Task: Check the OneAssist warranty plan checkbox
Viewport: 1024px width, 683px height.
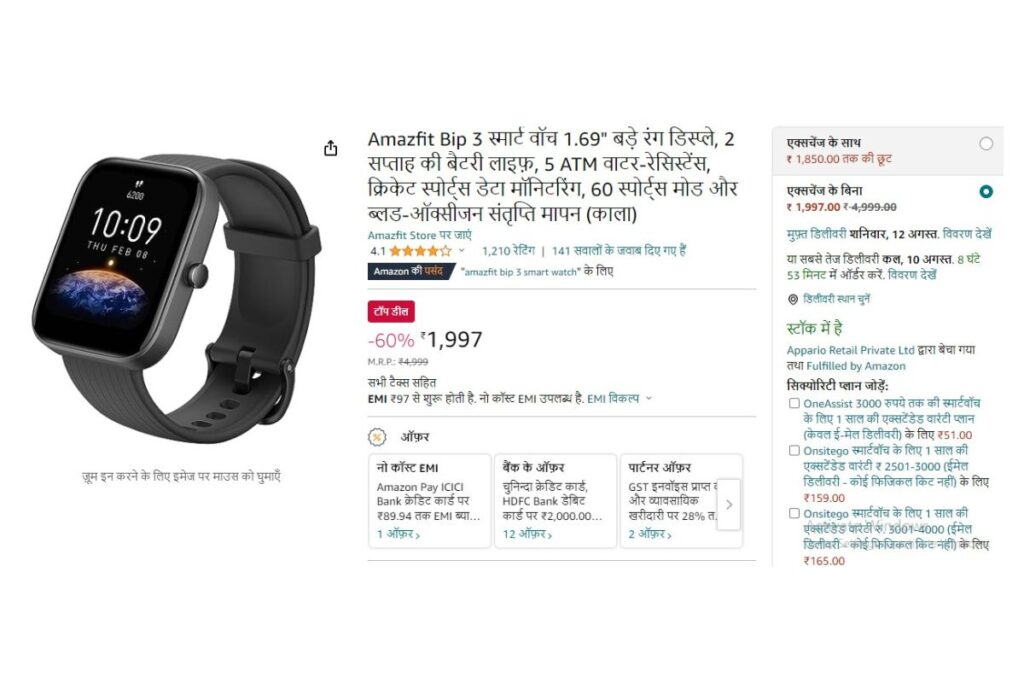Action: (794, 404)
